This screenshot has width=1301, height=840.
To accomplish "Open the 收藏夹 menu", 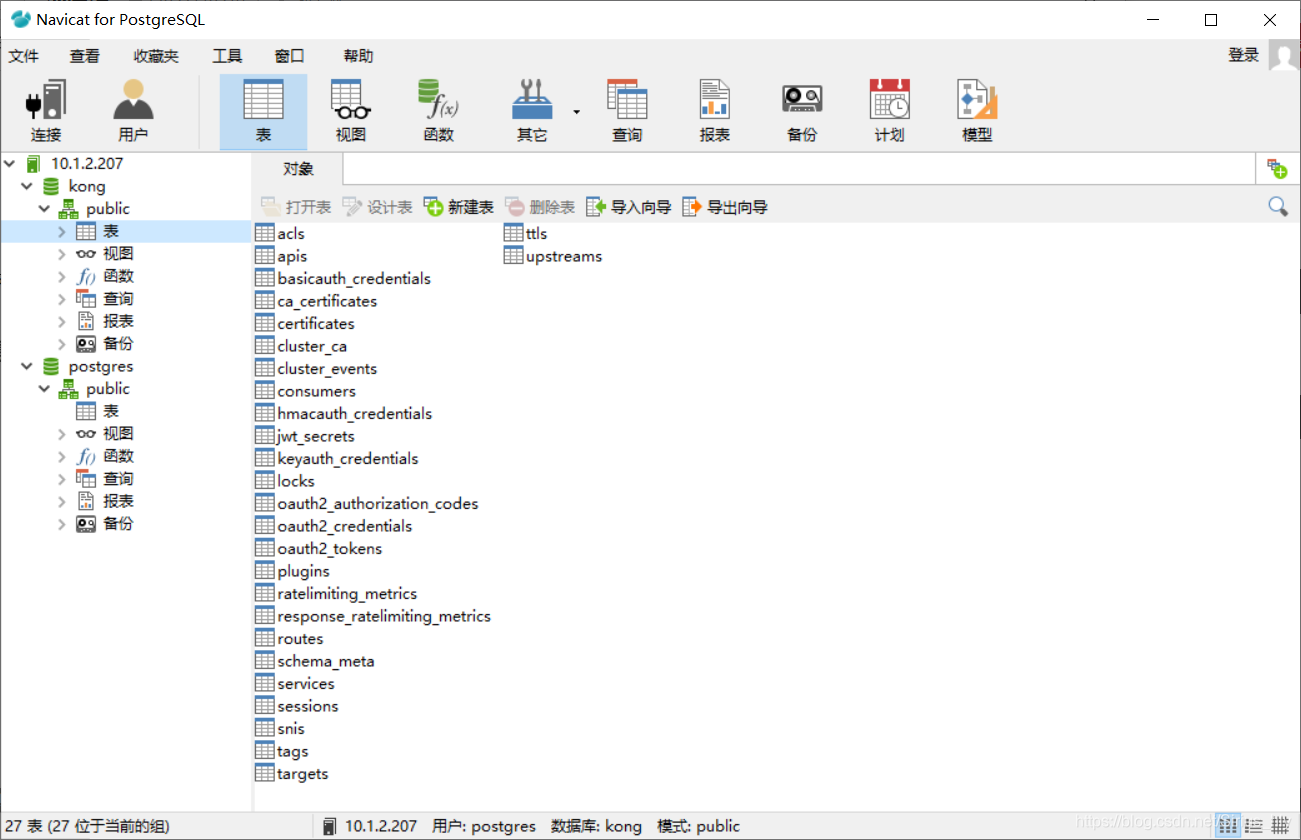I will tap(155, 56).
